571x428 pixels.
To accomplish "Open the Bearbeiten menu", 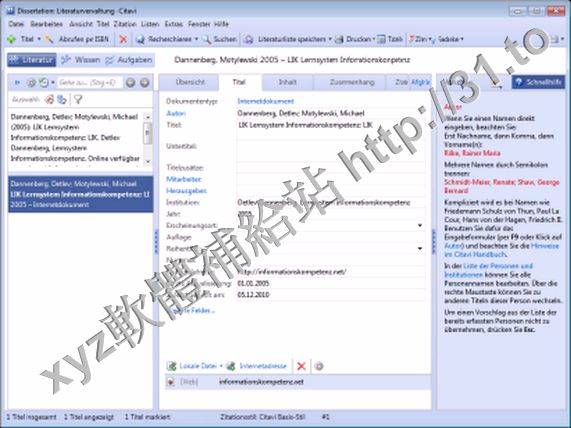I will (x=46, y=24).
